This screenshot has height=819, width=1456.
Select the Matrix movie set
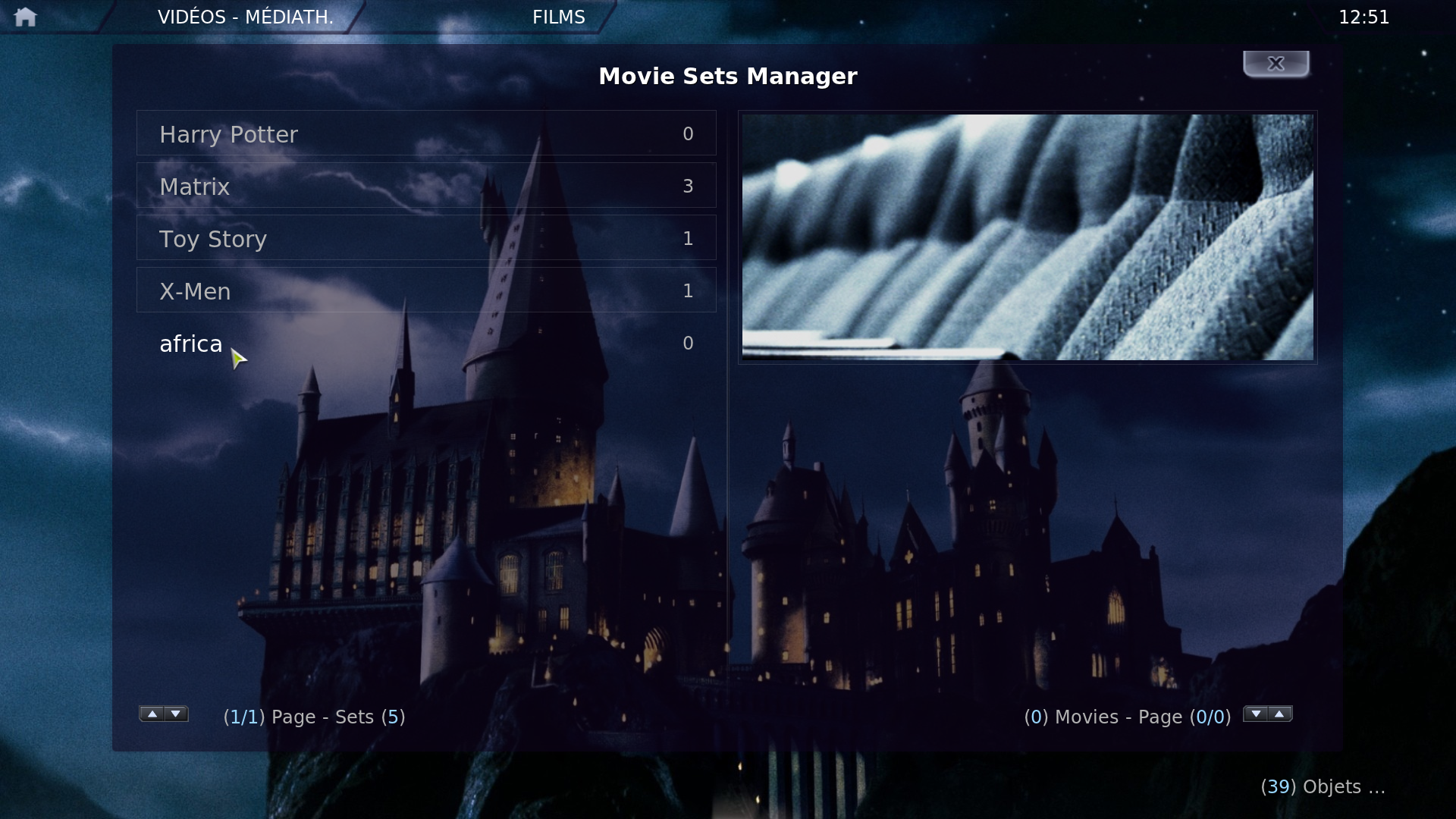click(426, 186)
